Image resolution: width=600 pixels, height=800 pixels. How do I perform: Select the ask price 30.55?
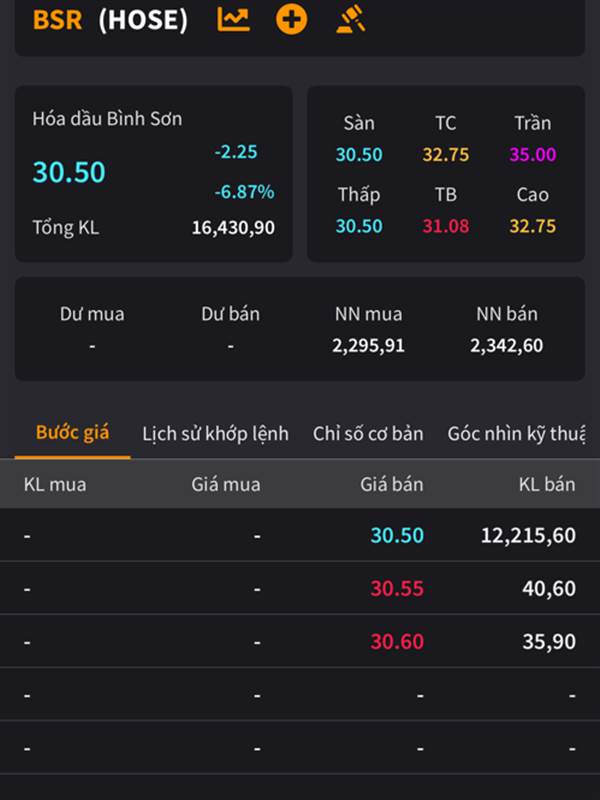(397, 588)
